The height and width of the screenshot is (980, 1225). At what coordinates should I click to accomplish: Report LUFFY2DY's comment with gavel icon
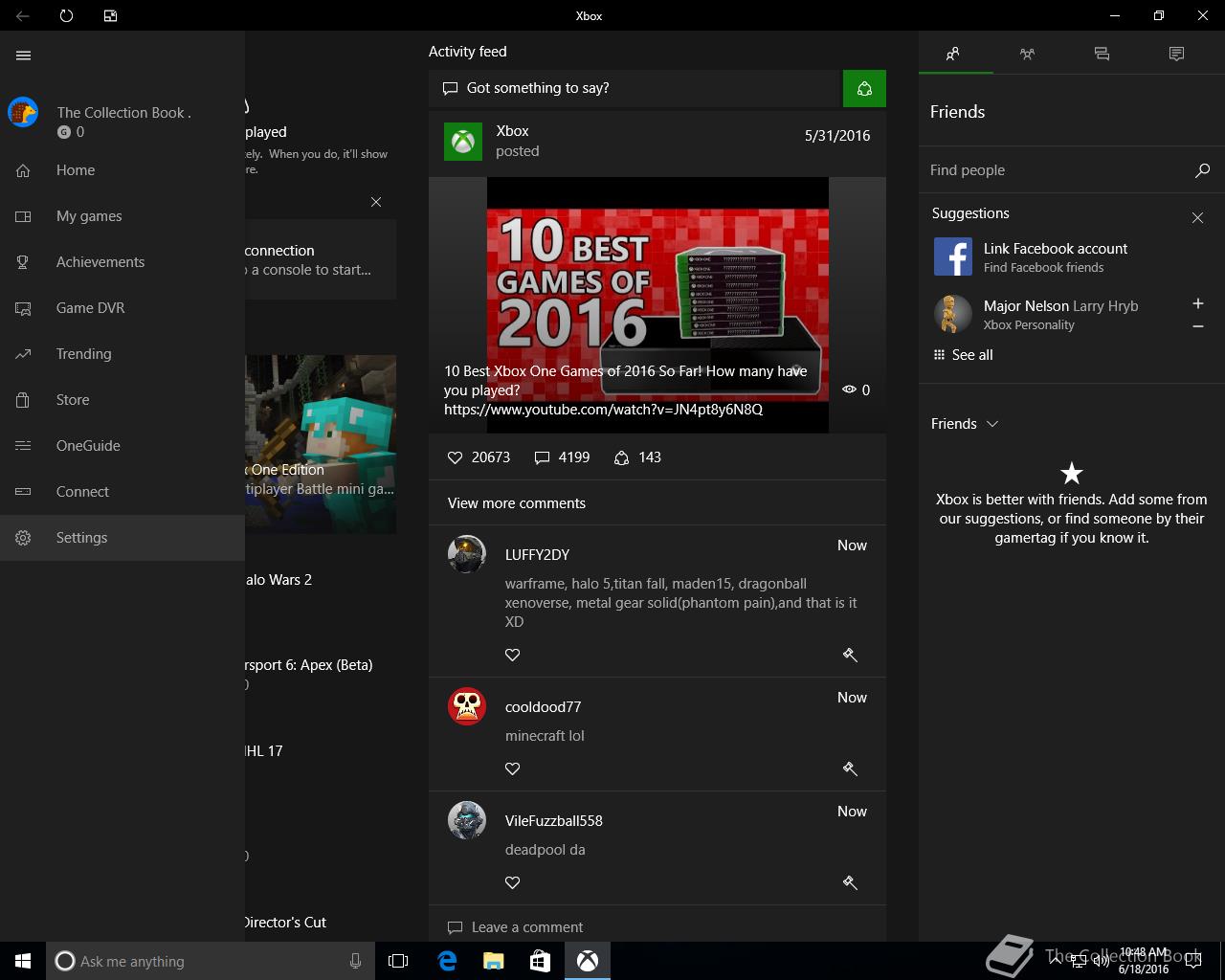point(850,655)
